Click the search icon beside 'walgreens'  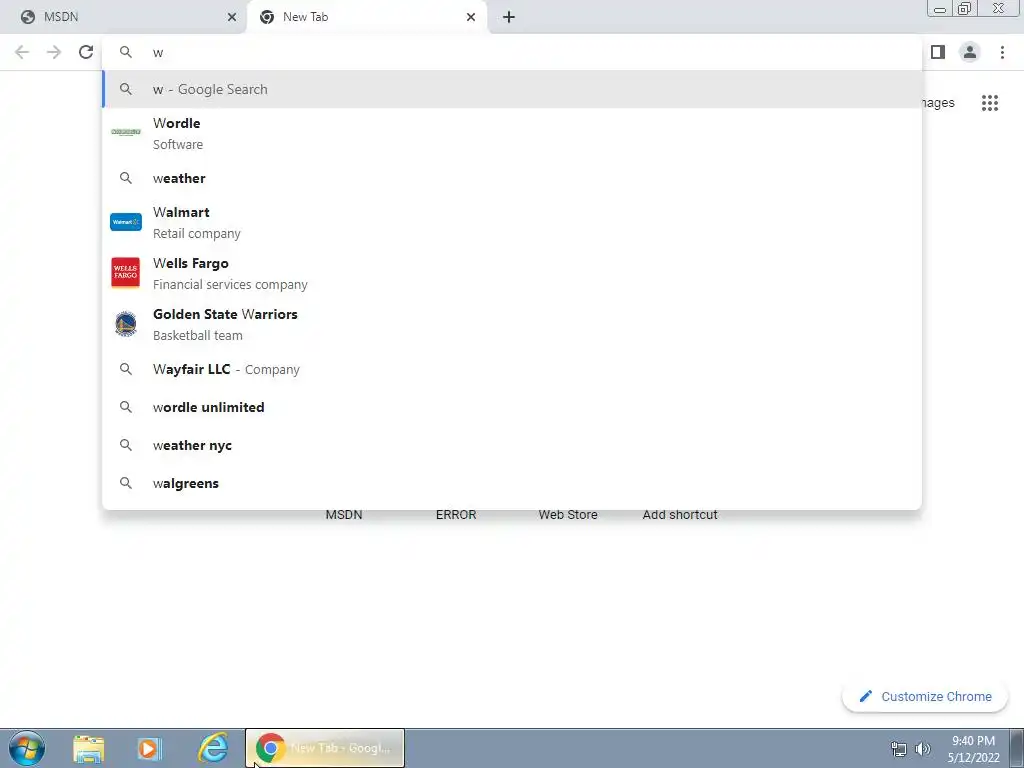pyautogui.click(x=125, y=483)
